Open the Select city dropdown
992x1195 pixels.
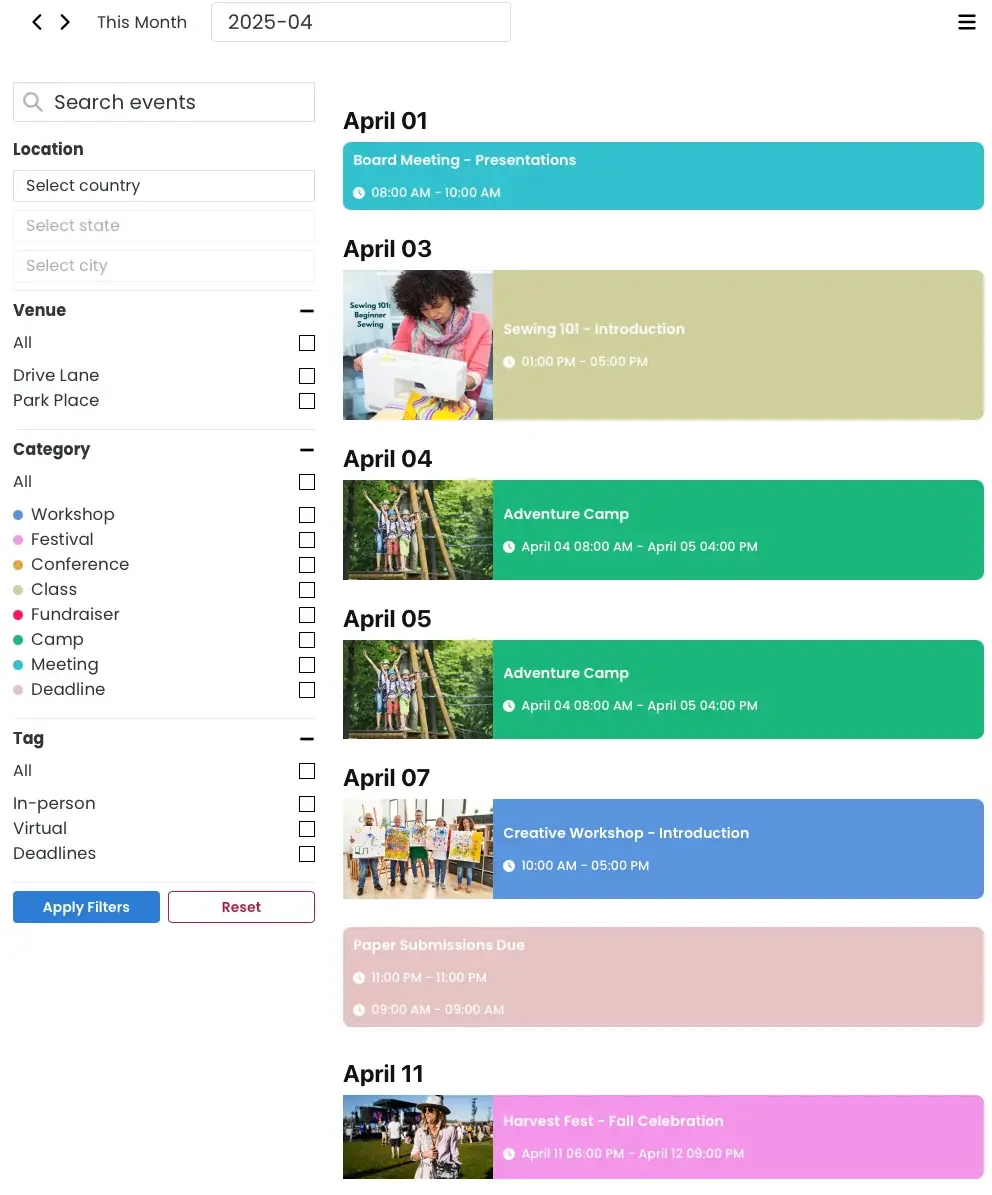(x=164, y=266)
